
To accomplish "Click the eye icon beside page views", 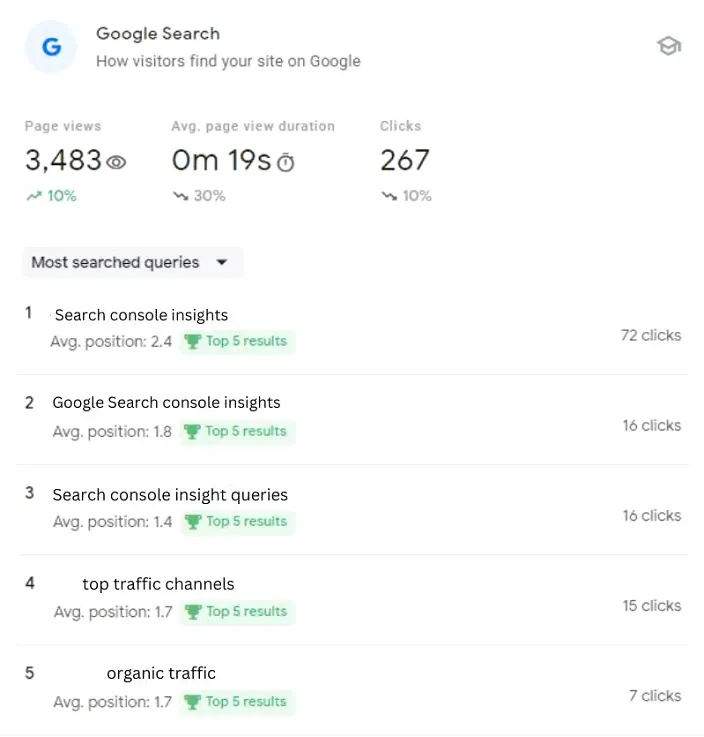I will coord(117,162).
